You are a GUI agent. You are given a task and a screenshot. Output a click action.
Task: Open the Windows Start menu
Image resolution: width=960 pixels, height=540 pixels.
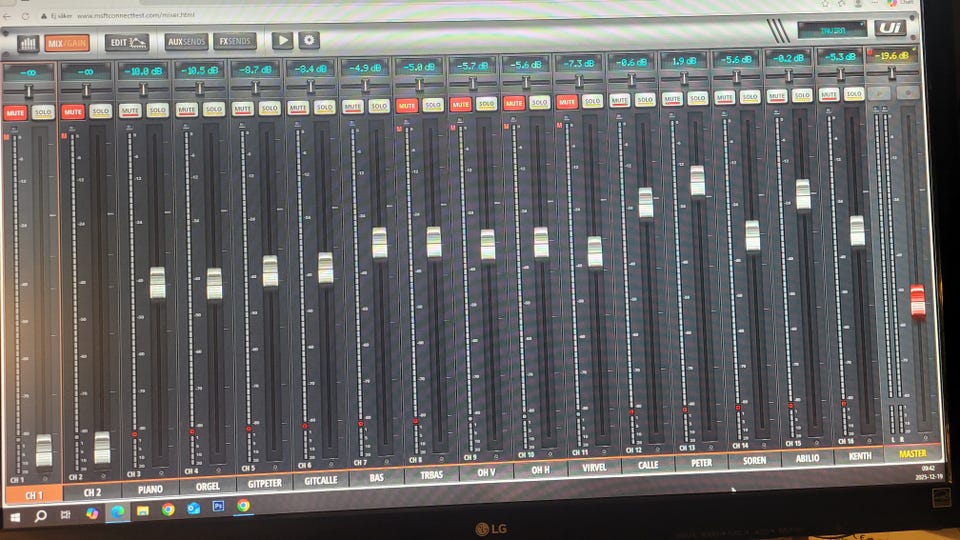pyautogui.click(x=15, y=517)
